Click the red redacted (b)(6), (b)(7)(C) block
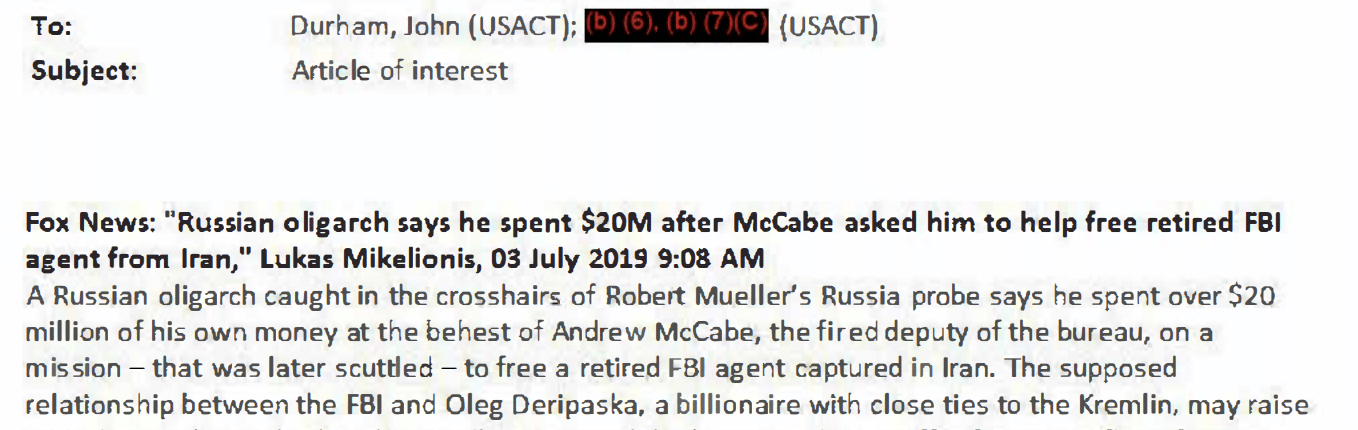1358x430 pixels. pyautogui.click(x=676, y=26)
